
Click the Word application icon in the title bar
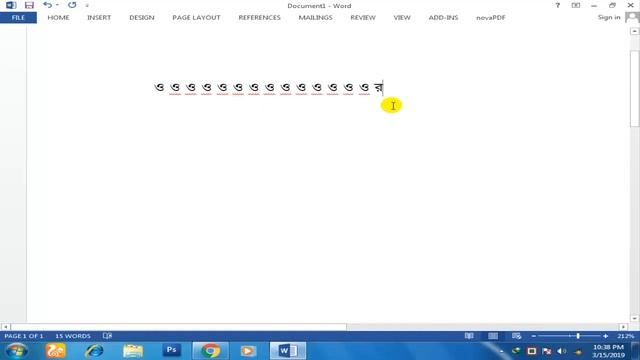pos(11,5)
